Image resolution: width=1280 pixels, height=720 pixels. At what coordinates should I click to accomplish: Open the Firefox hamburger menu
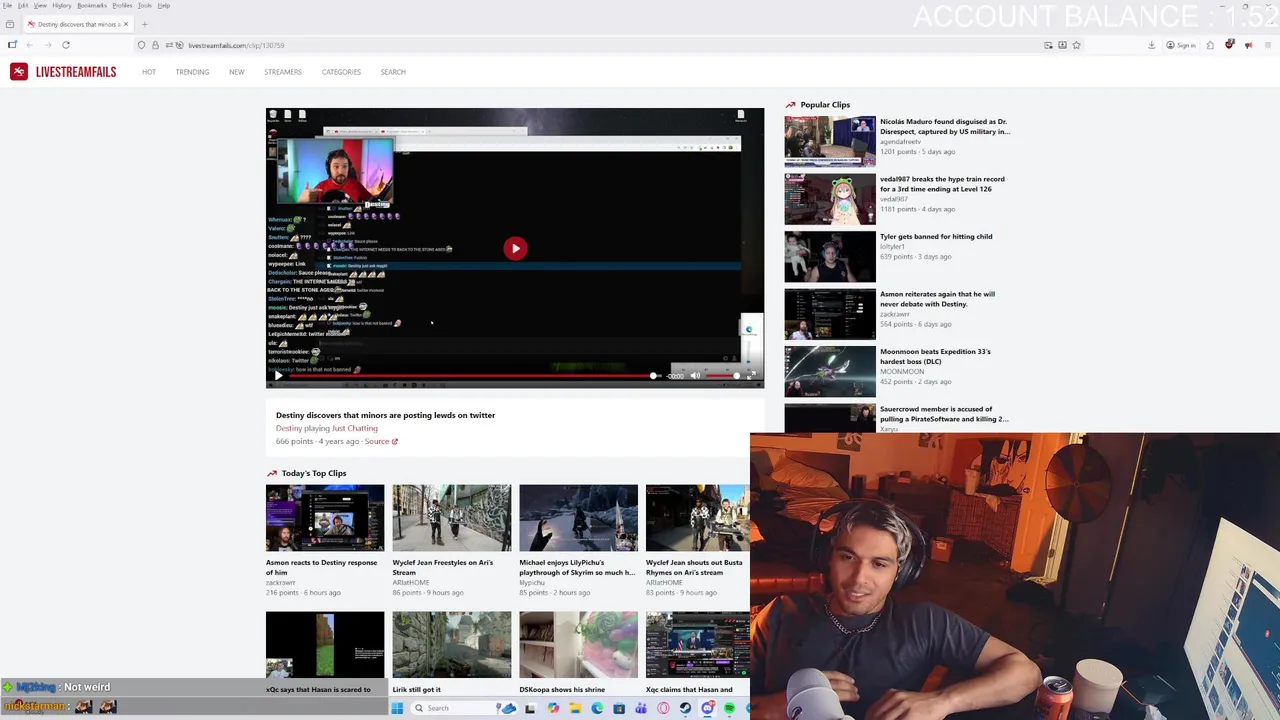pos(1266,45)
